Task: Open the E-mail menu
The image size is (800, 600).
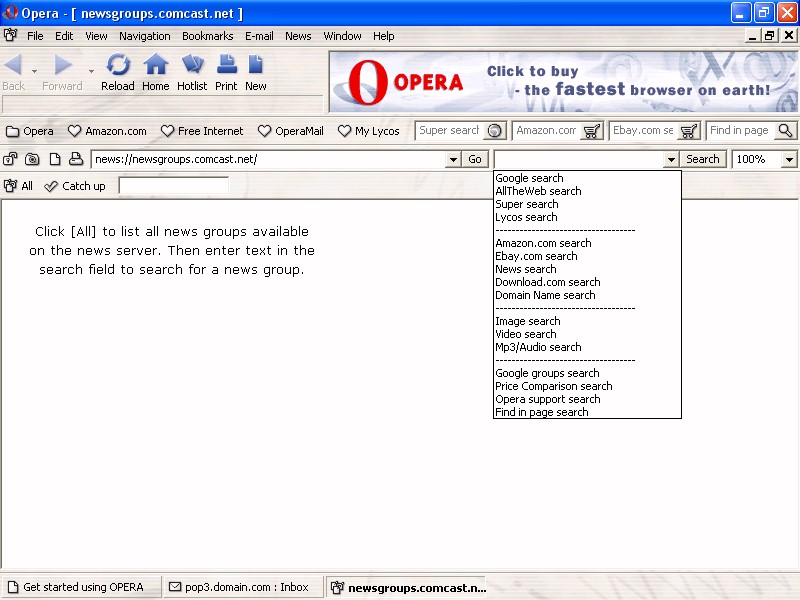Action: (259, 36)
